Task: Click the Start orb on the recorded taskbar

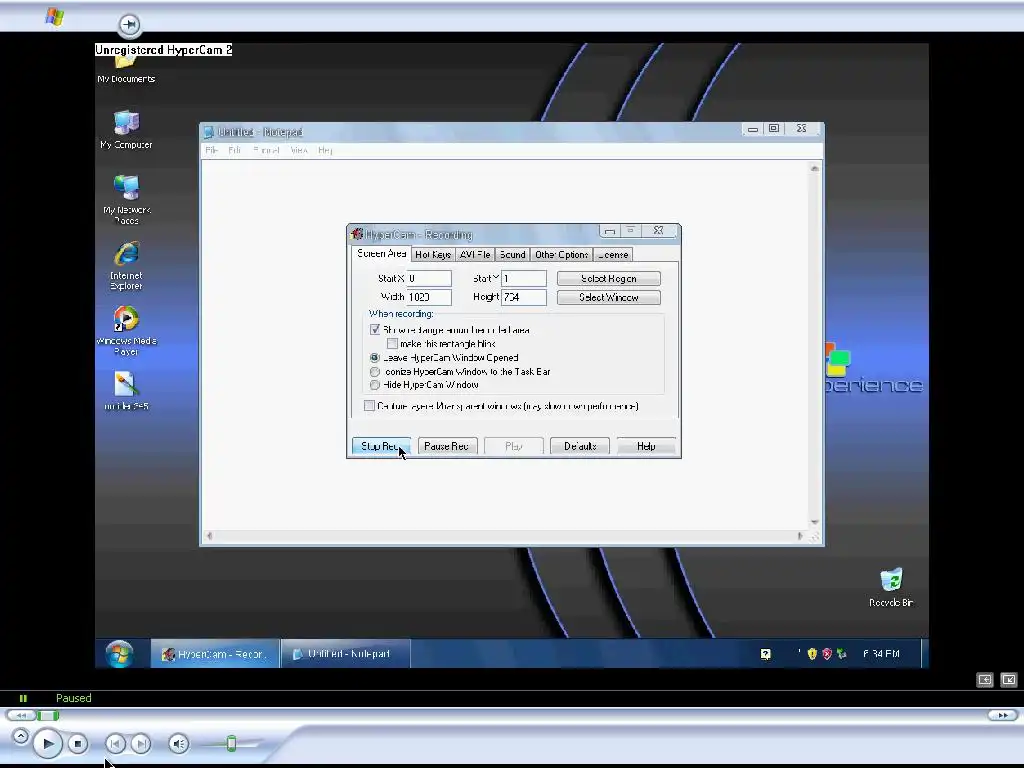Action: 120,654
